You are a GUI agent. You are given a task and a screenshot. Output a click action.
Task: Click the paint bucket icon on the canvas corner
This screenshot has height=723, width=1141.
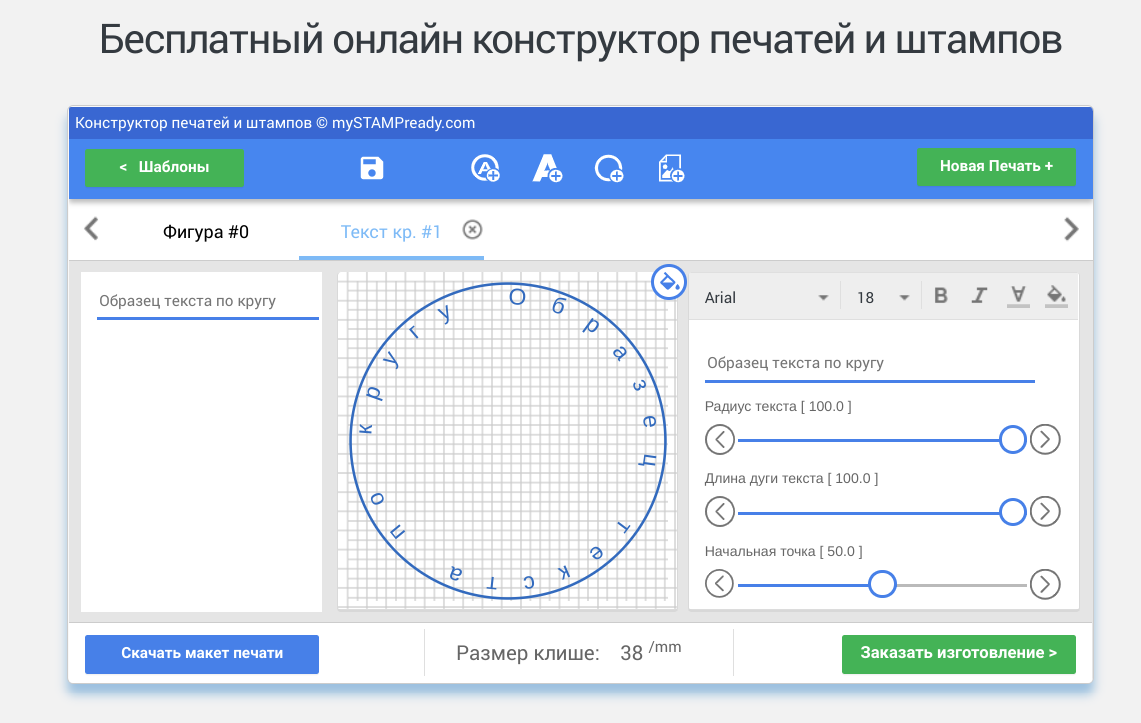tap(668, 282)
